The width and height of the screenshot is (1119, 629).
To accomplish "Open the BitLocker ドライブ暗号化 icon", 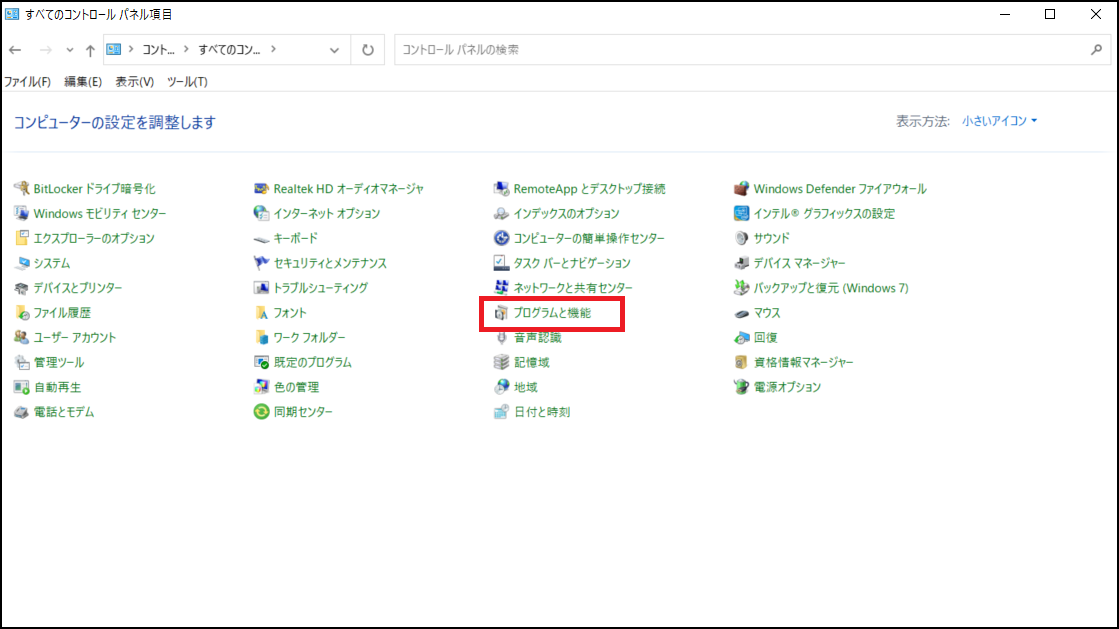I will click(x=21, y=188).
